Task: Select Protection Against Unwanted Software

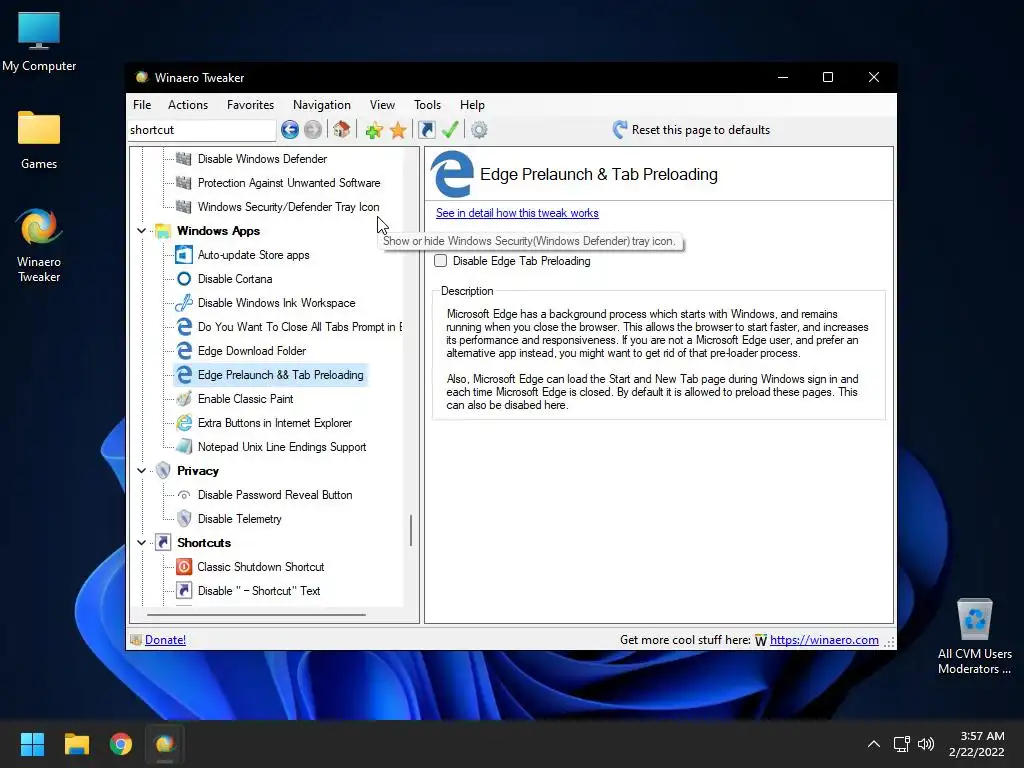Action: click(289, 183)
